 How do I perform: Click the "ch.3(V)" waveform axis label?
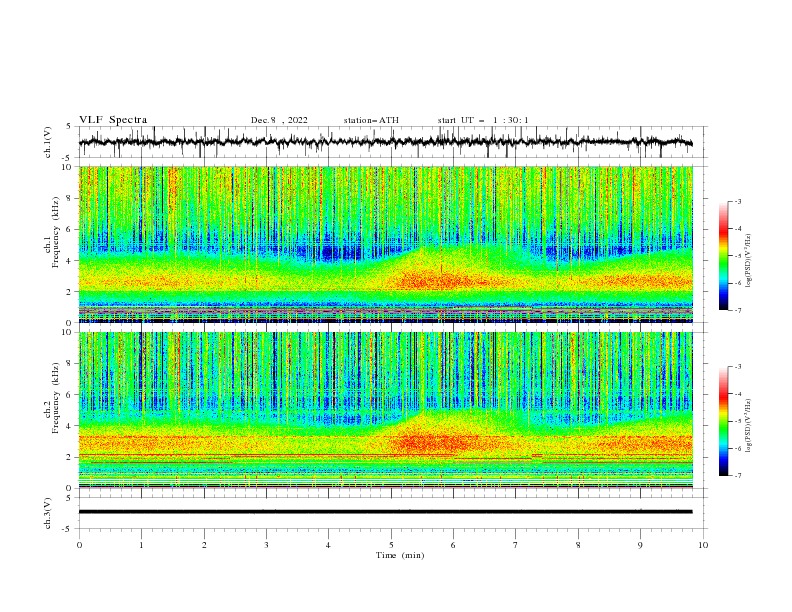[48, 513]
